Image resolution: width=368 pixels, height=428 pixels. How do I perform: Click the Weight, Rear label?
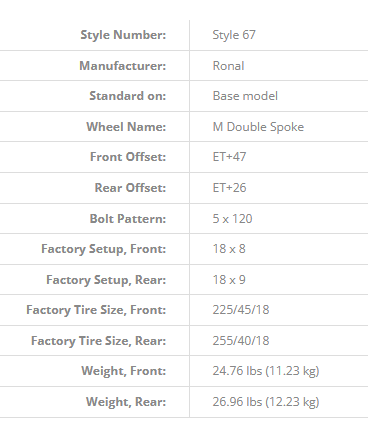coord(126,402)
